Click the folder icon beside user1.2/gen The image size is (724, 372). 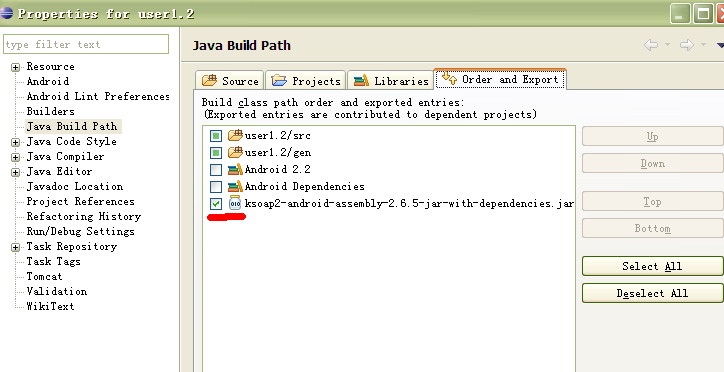[235, 152]
